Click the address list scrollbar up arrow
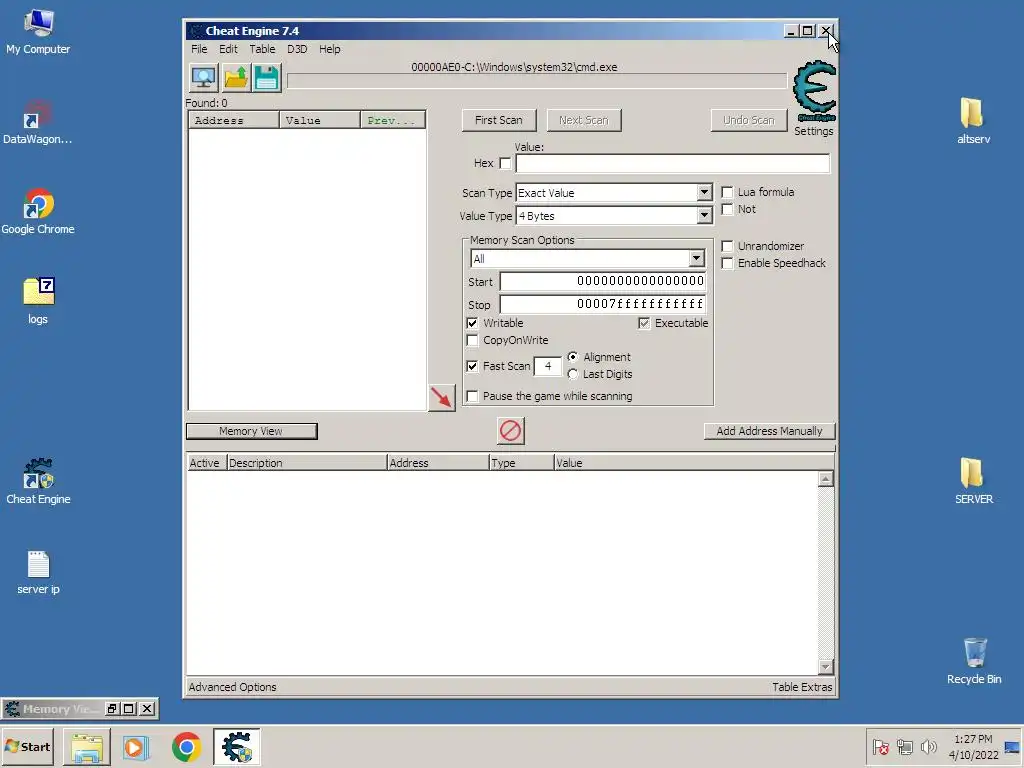 [825, 479]
